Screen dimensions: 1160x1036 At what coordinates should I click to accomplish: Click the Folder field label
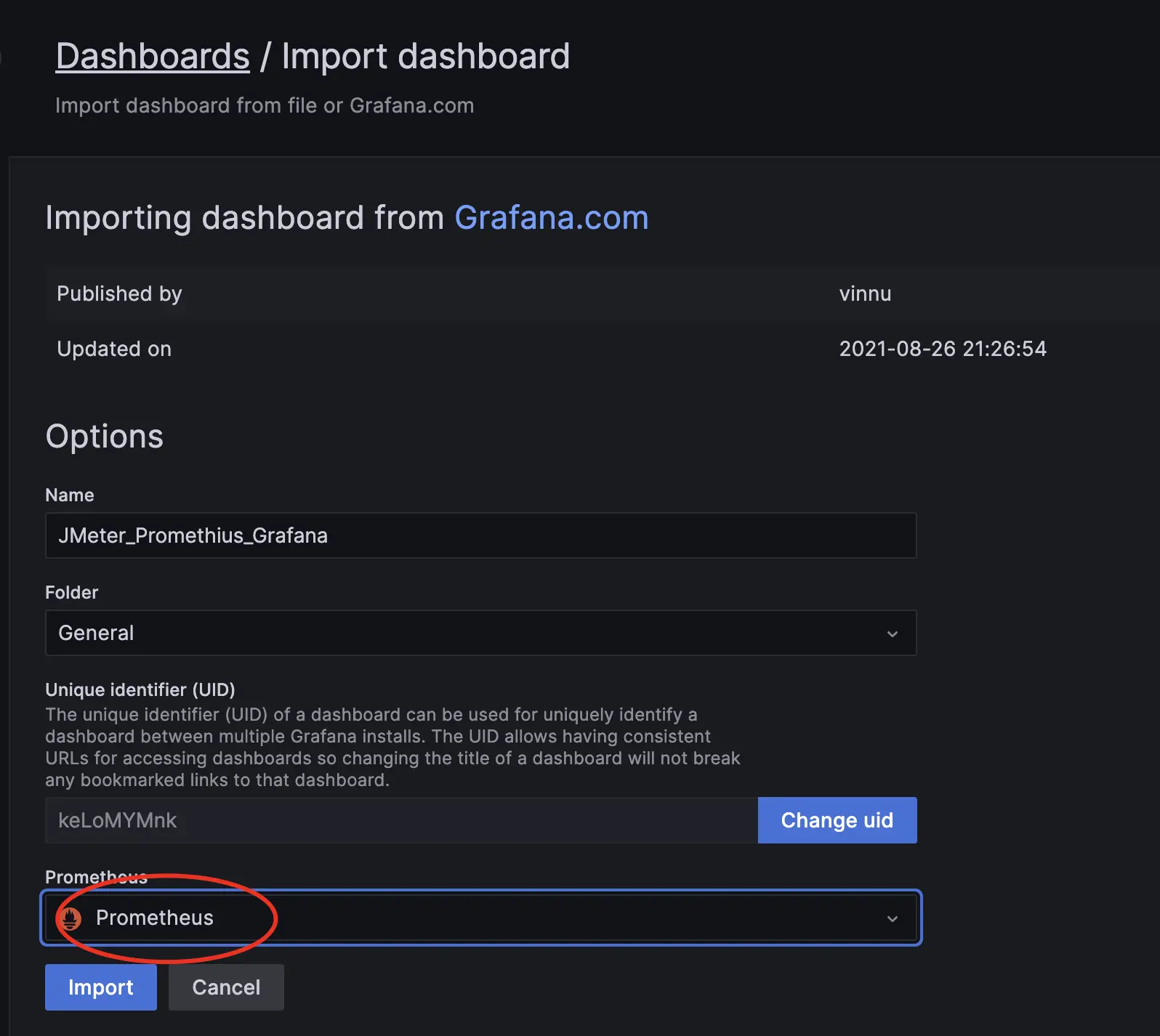point(71,593)
